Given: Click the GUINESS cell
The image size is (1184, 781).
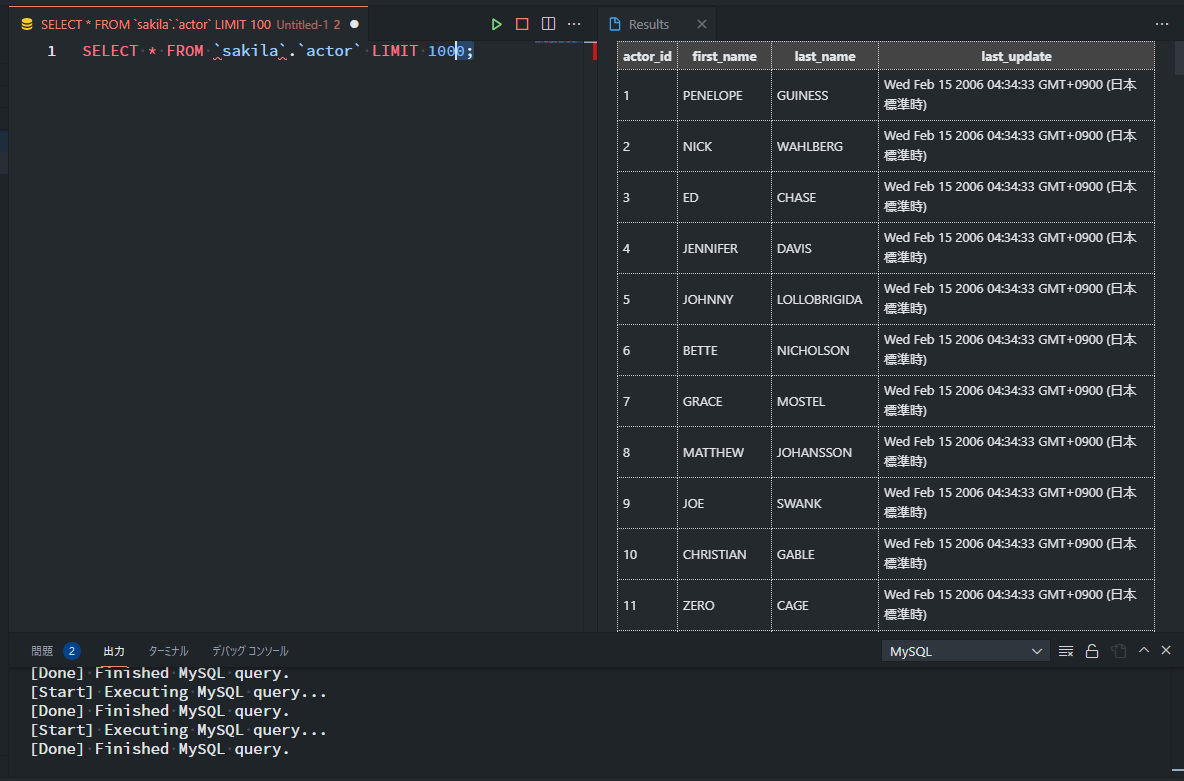Looking at the screenshot, I should [x=825, y=95].
